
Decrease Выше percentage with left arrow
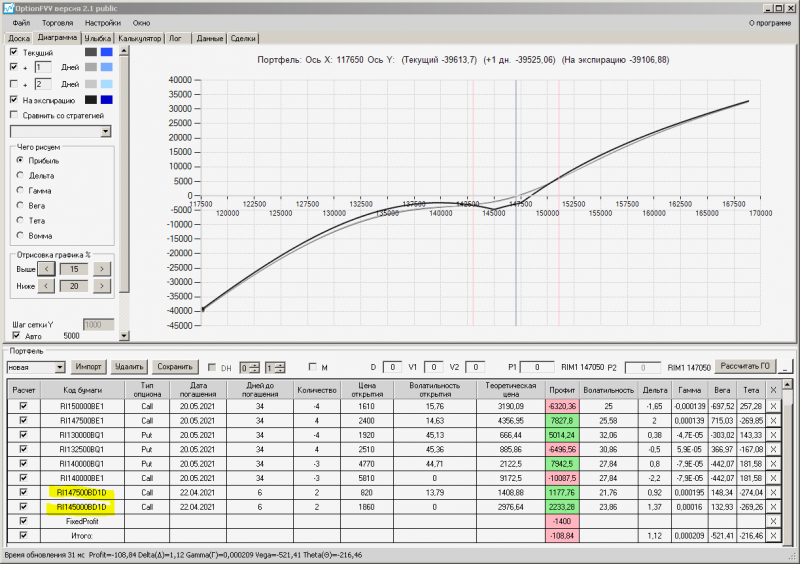tap(46, 269)
